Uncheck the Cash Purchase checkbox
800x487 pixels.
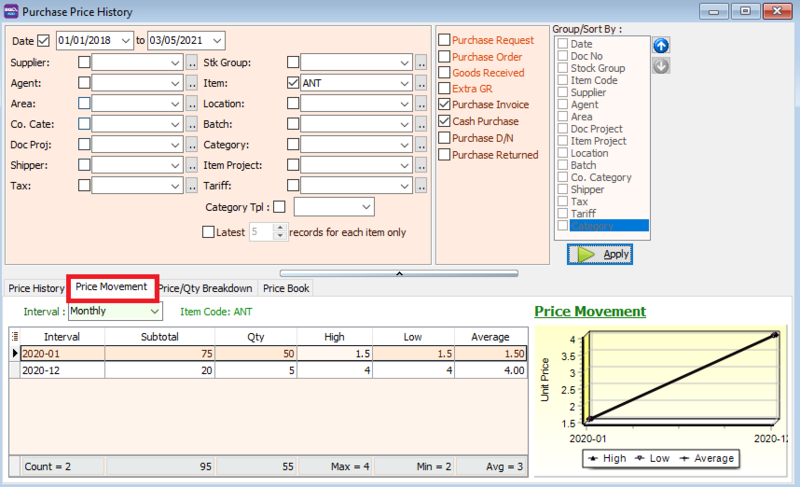(444, 121)
